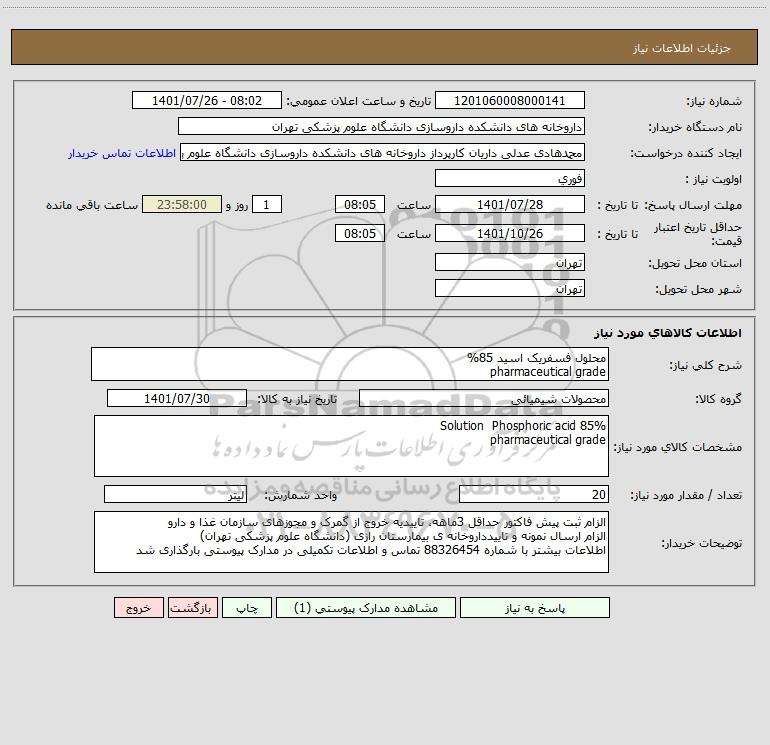Click the 'ساعت باقی مانده' text
The image size is (770, 745).
pyautogui.click(x=92, y=205)
